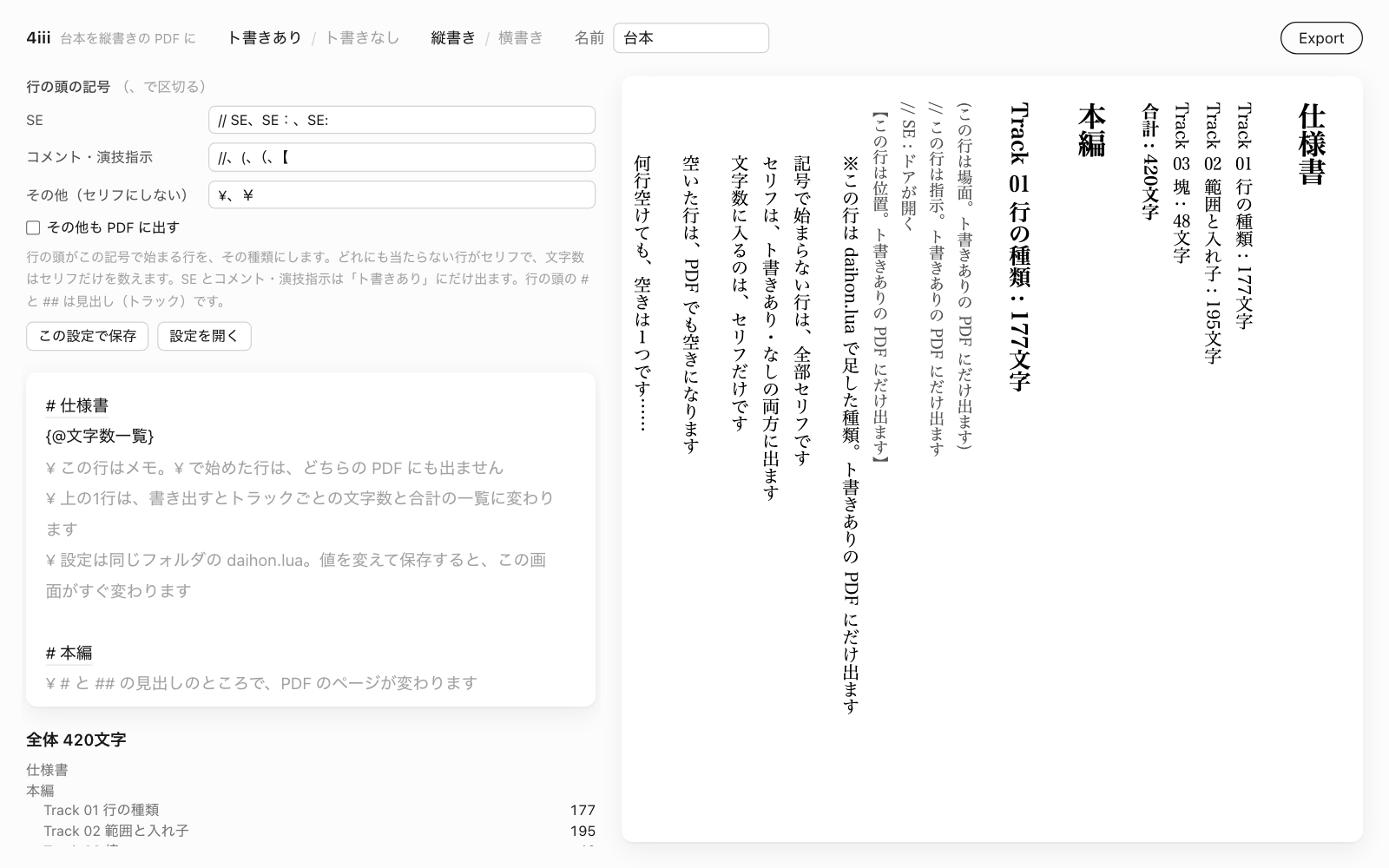The image size is (1389, 868).
Task: Click Track 01 行の種類:177文字 preview heading
Action: coord(1018,247)
